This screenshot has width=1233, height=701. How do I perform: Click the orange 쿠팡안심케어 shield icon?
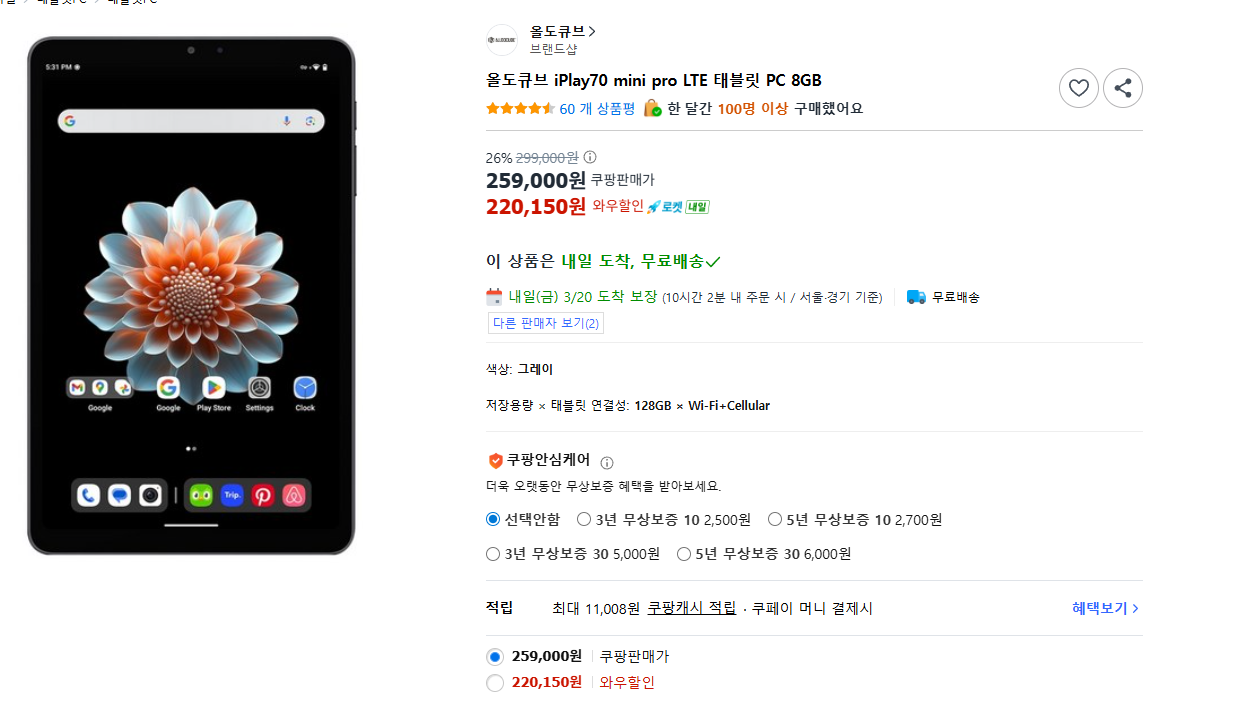coord(495,461)
